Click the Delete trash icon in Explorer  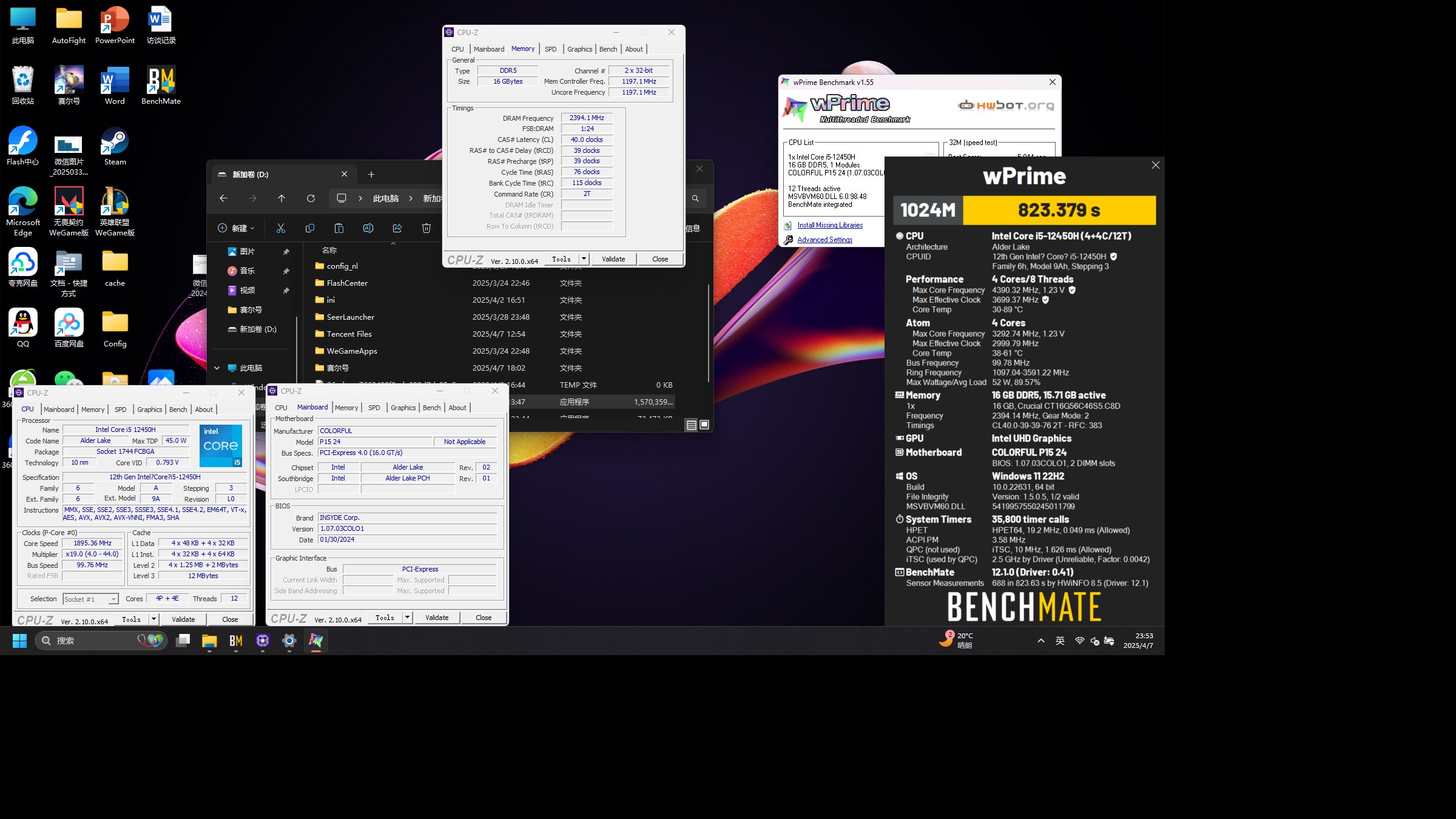(x=426, y=228)
